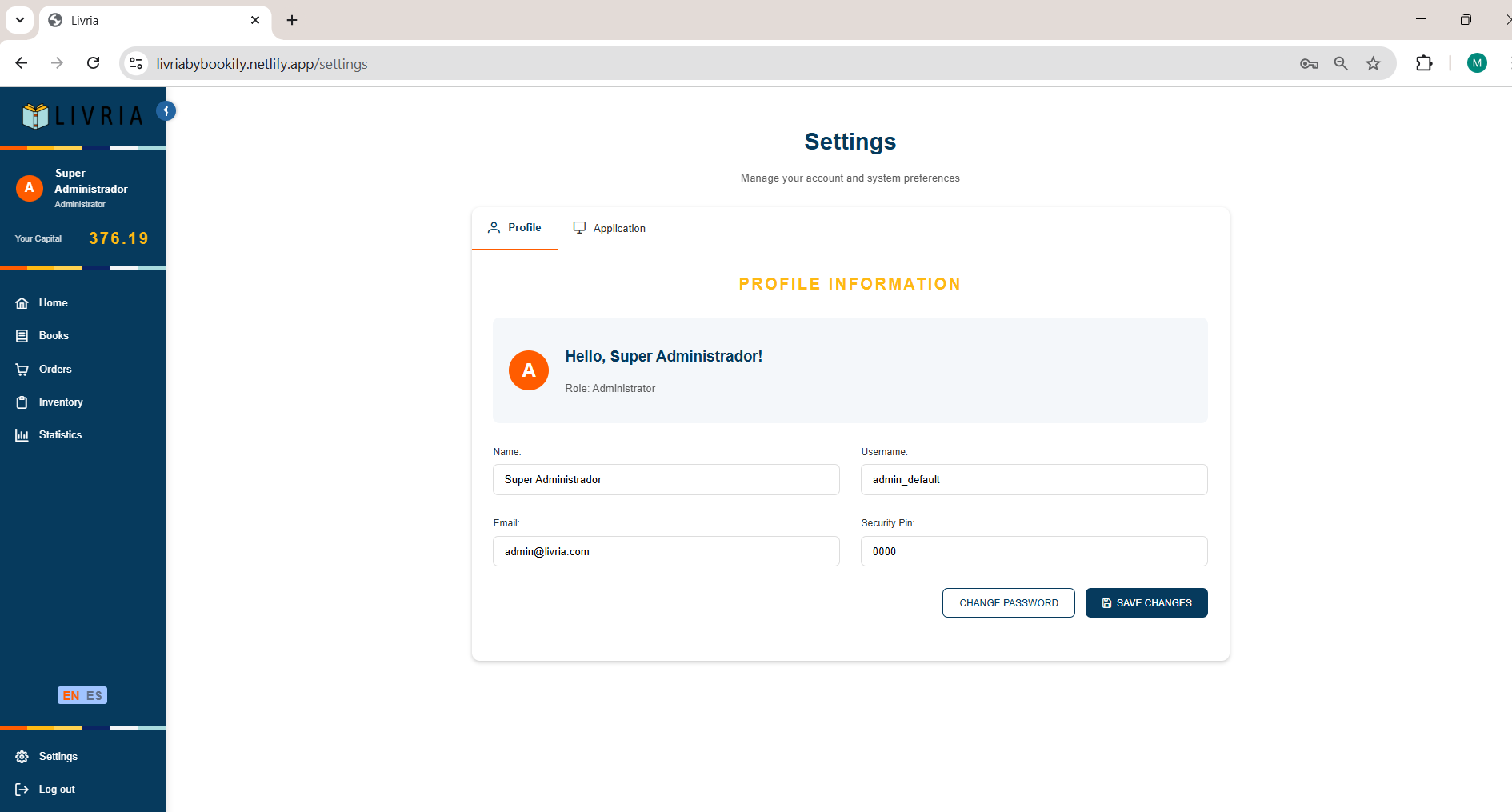The image size is (1512, 812).
Task: Go to Orders in the sidebar
Action: click(x=55, y=369)
